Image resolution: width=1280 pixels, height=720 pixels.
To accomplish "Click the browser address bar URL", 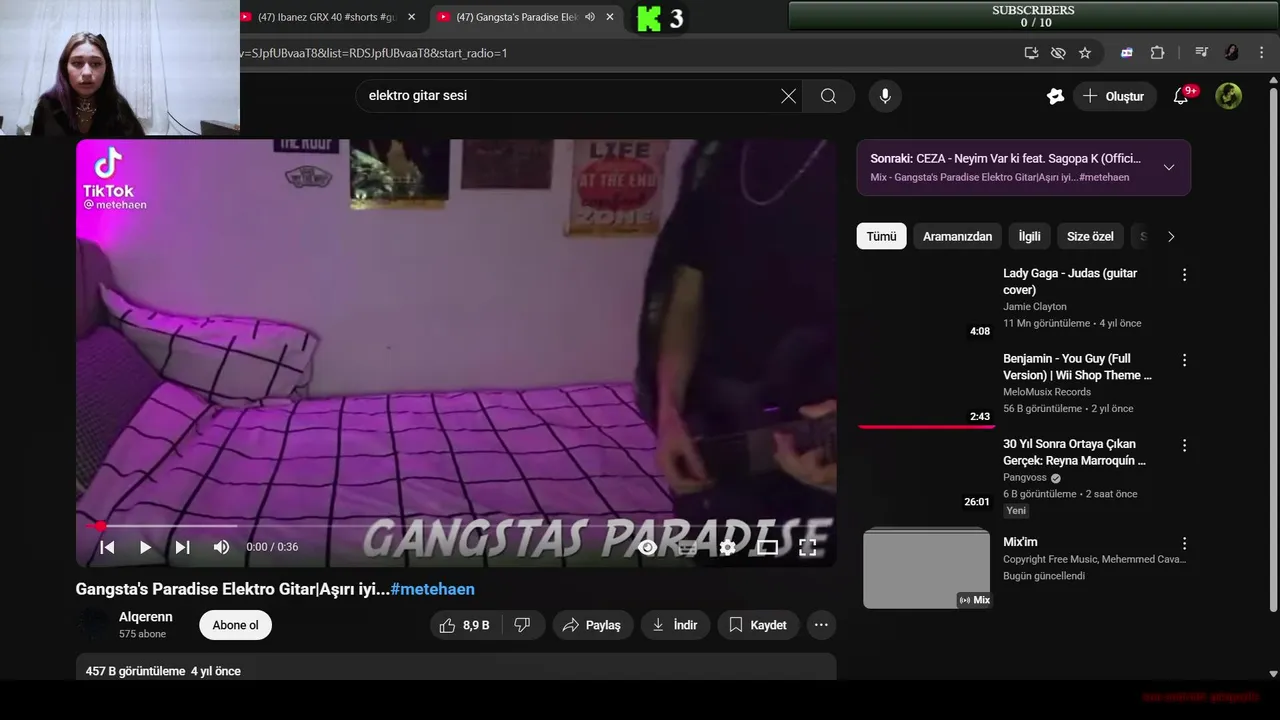I will coord(374,53).
